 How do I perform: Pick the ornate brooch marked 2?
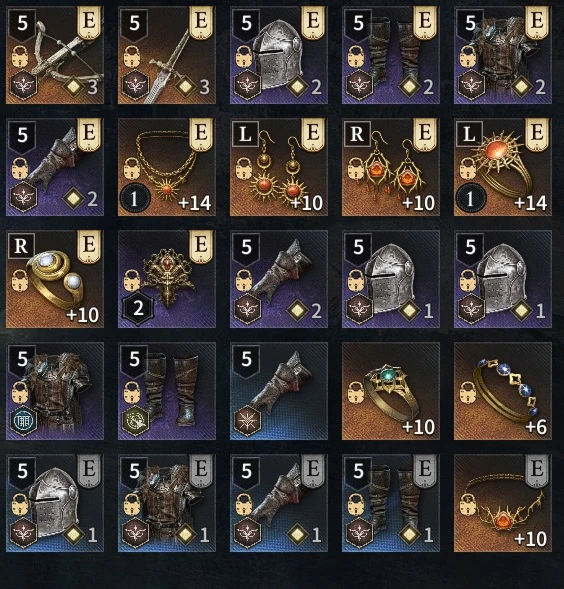coord(167,279)
